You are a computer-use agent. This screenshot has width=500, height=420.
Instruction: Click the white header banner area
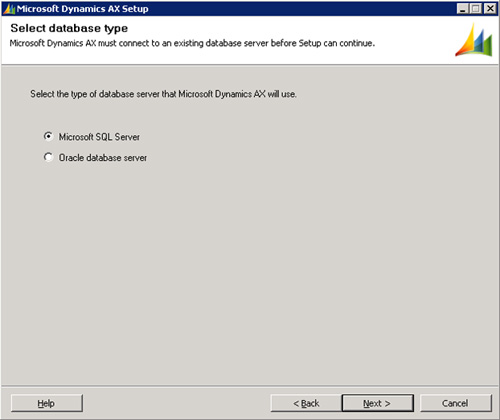tap(250, 40)
